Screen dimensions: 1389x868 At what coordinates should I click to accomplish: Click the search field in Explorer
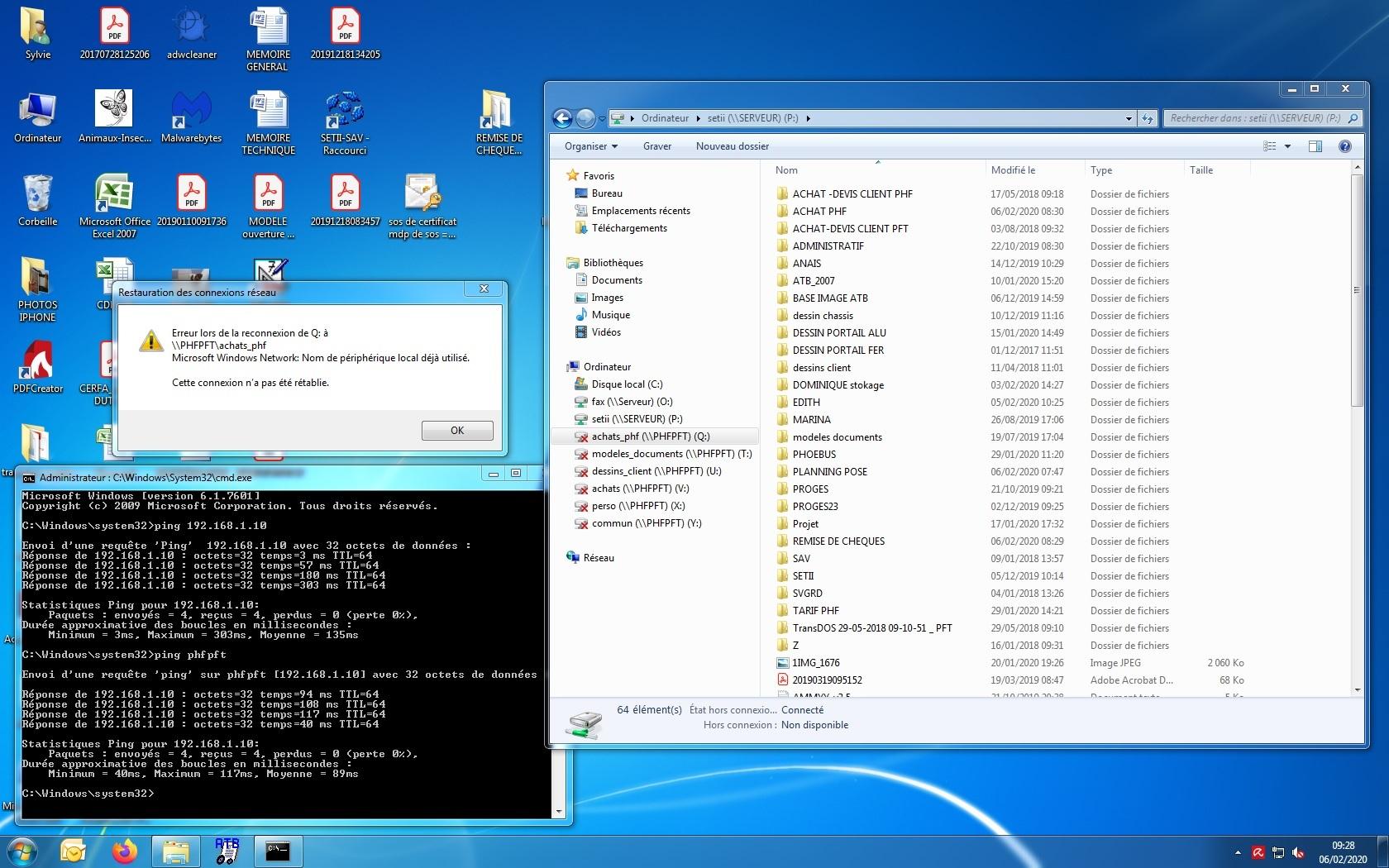pos(1262,118)
